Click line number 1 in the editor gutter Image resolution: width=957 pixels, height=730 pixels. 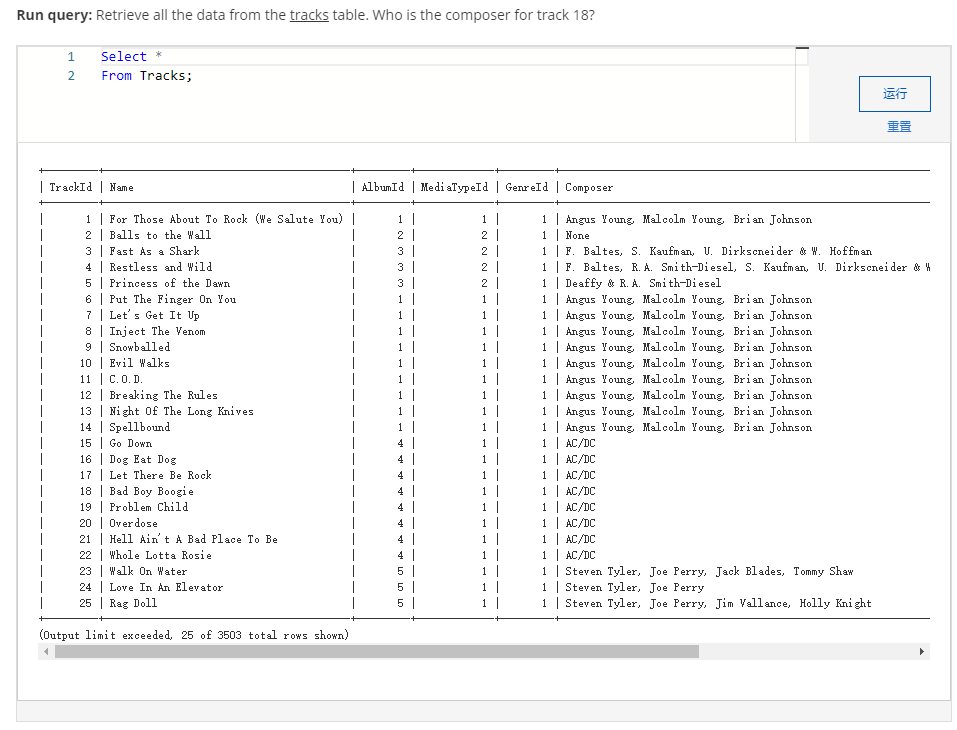(71, 56)
